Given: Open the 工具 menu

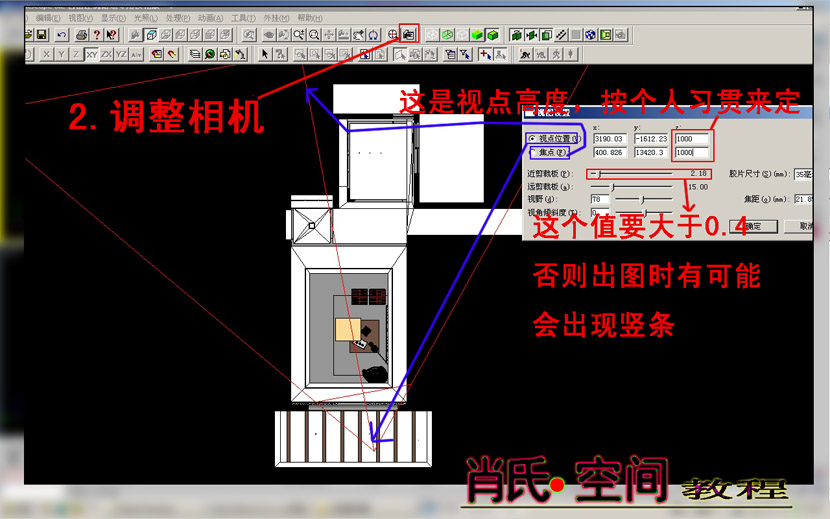Looking at the screenshot, I should point(243,19).
